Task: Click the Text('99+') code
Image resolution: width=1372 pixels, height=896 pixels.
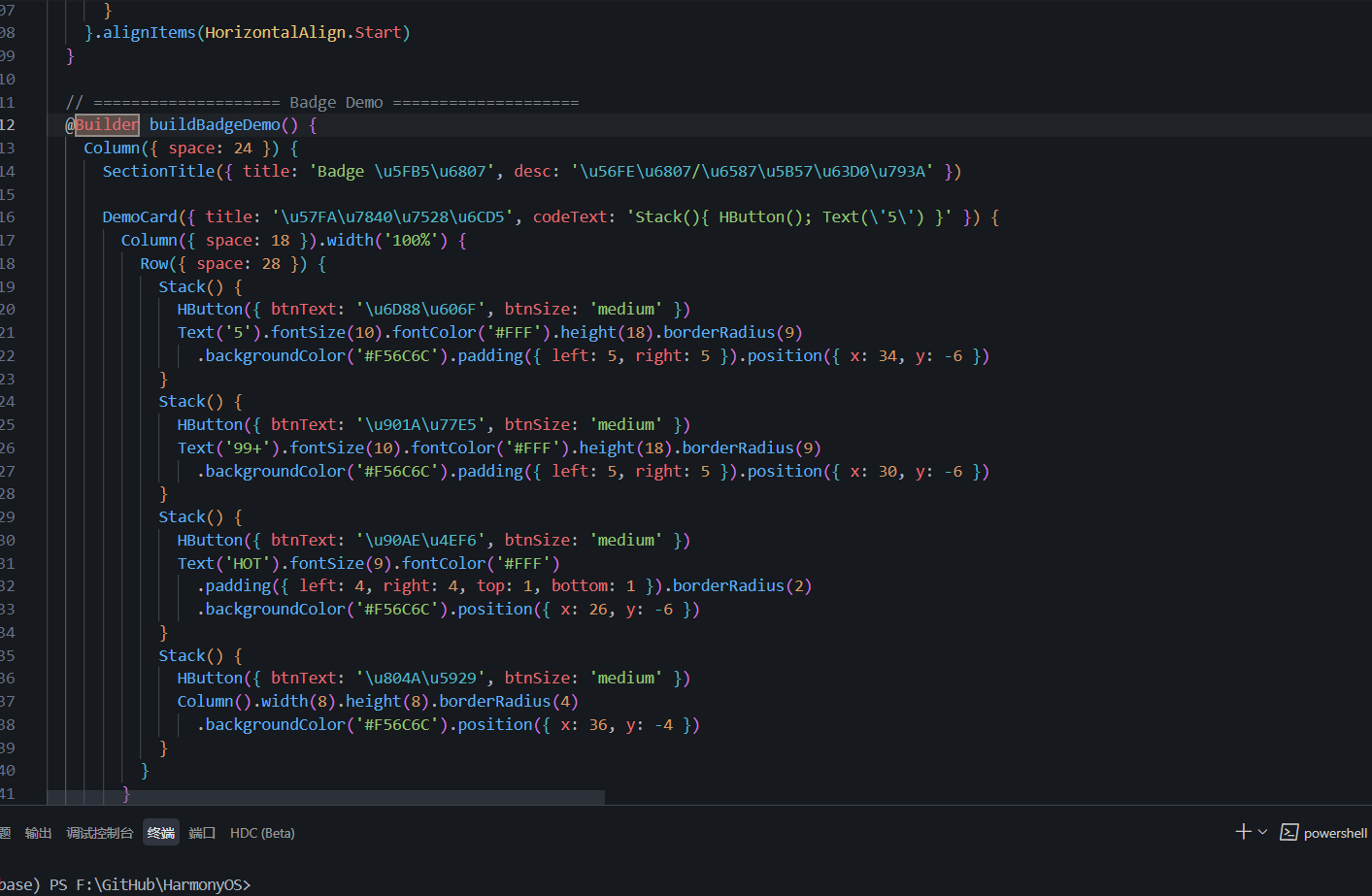Action: (x=229, y=448)
